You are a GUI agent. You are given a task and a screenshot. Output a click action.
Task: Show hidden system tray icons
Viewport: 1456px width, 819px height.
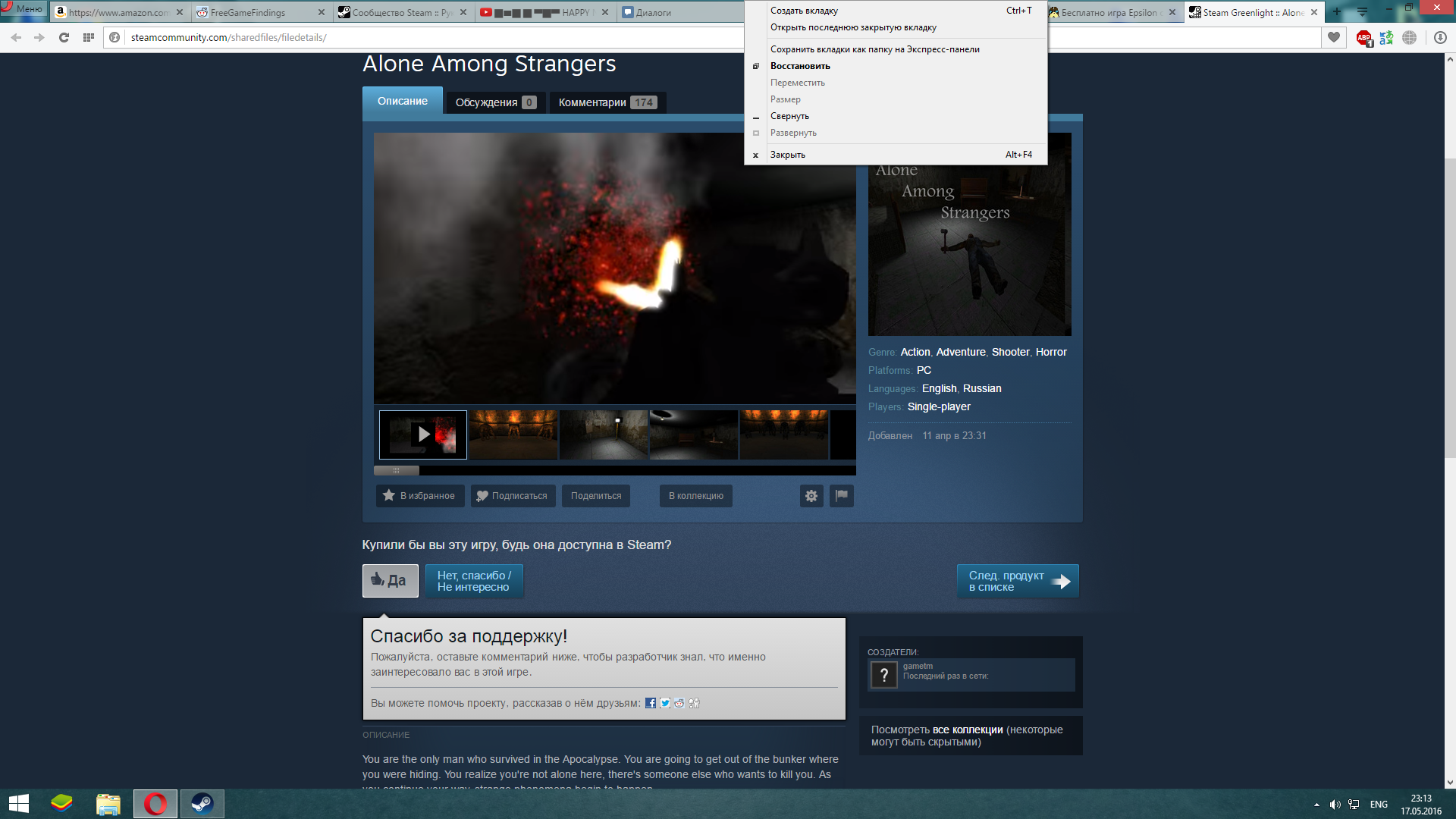[1316, 805]
